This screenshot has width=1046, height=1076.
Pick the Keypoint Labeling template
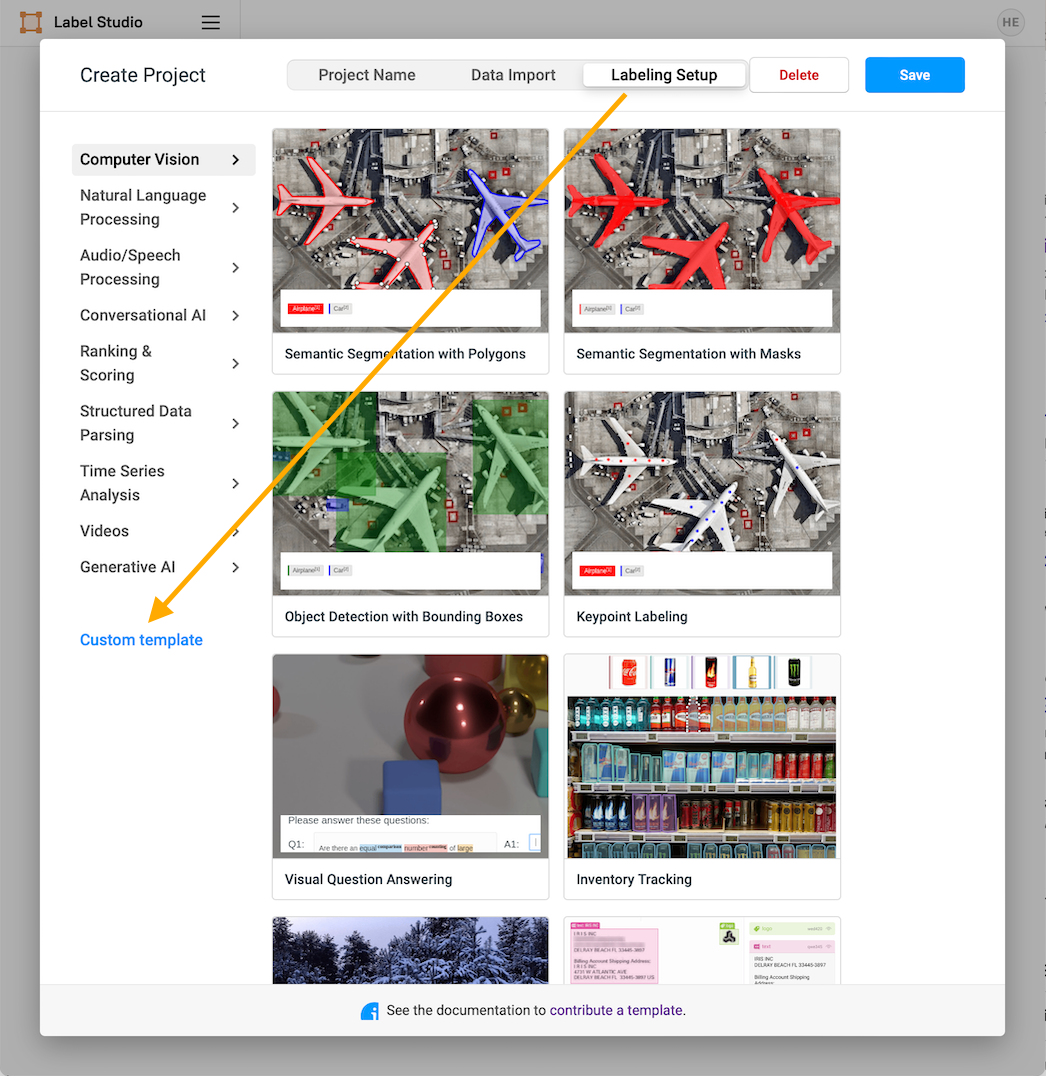(702, 513)
